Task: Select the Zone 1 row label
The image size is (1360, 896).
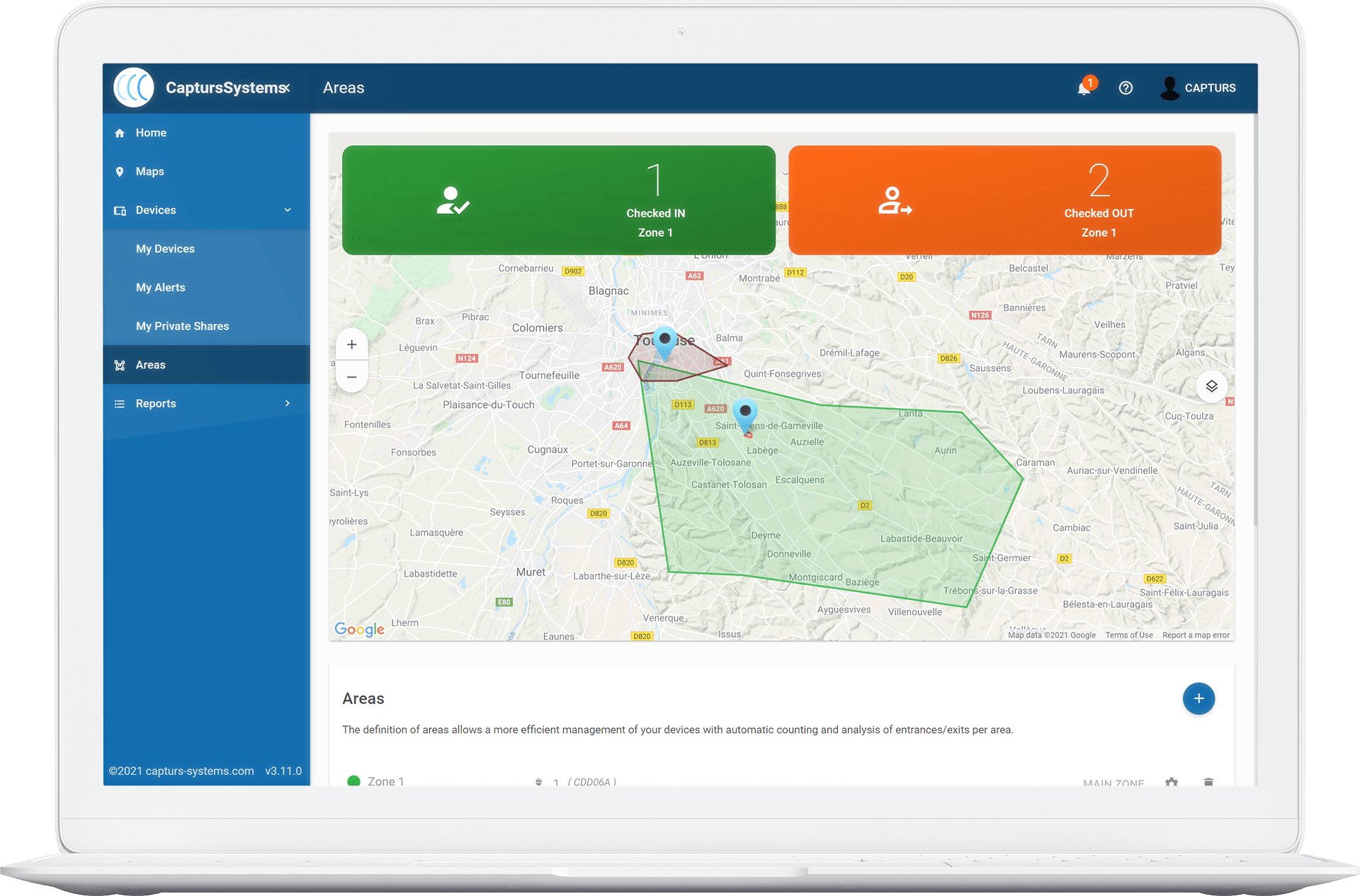Action: [386, 781]
